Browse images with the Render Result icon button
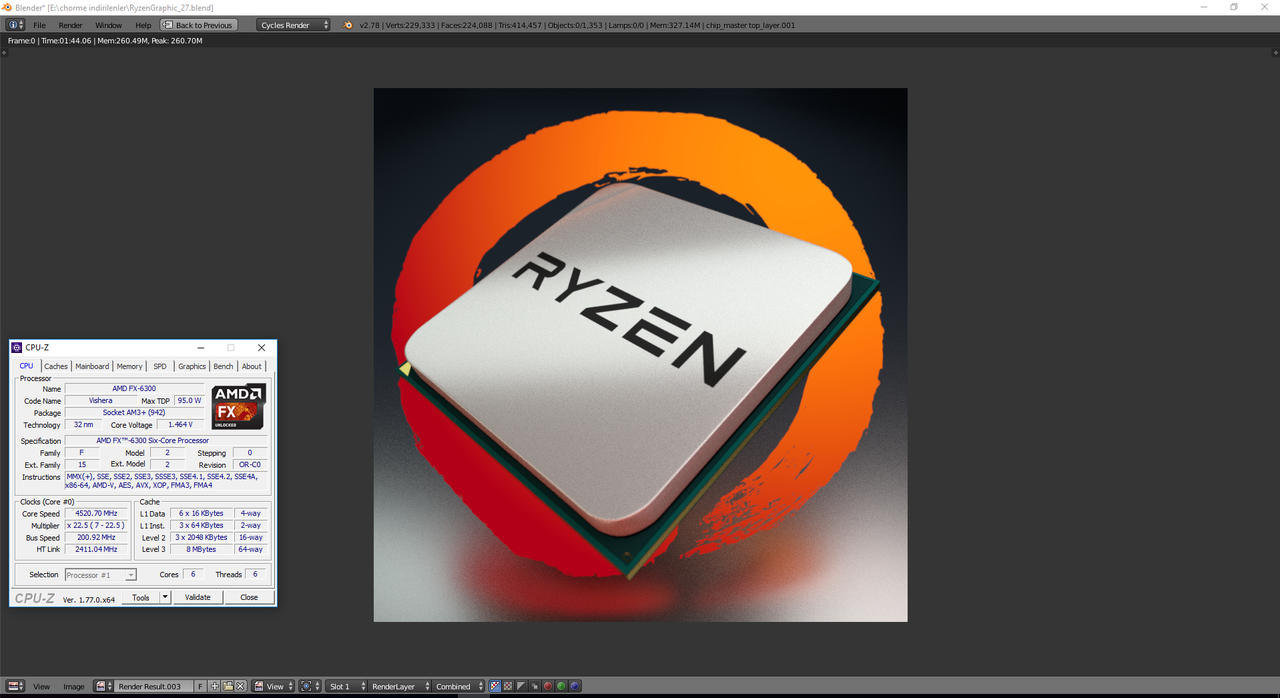 (x=104, y=686)
